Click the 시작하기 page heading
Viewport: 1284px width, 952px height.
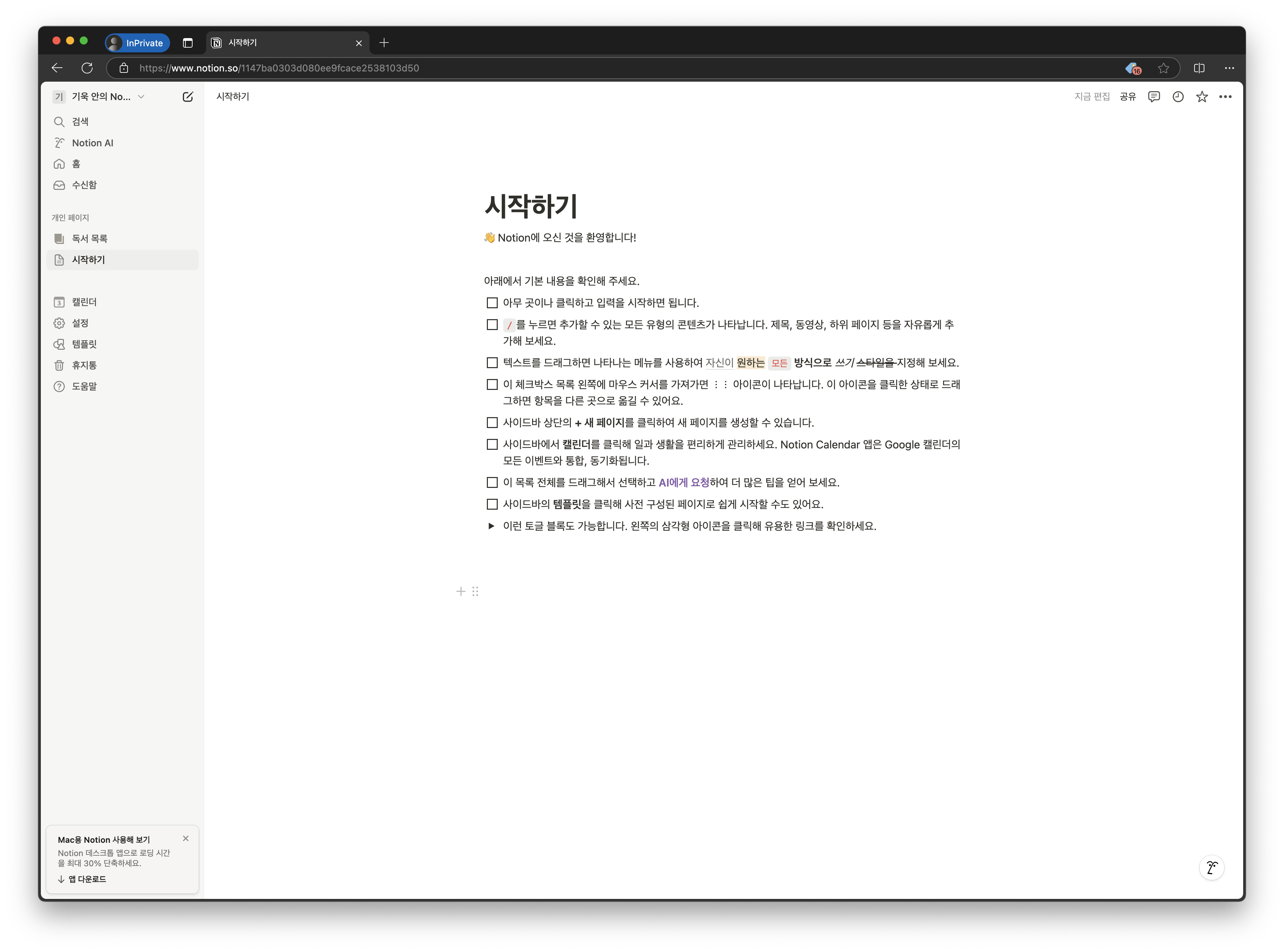pyautogui.click(x=531, y=206)
